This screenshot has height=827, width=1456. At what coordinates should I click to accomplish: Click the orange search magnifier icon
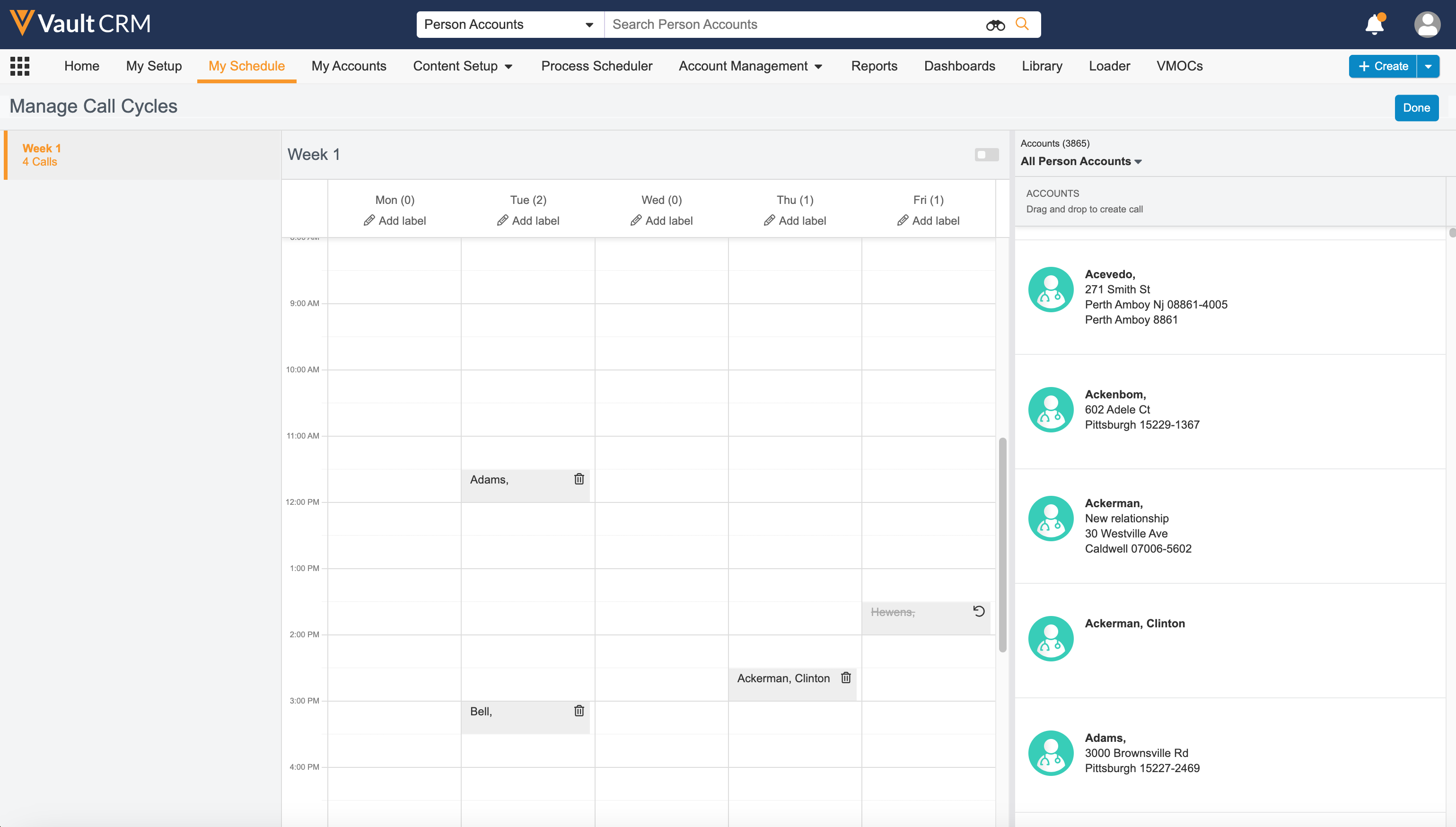[1022, 24]
